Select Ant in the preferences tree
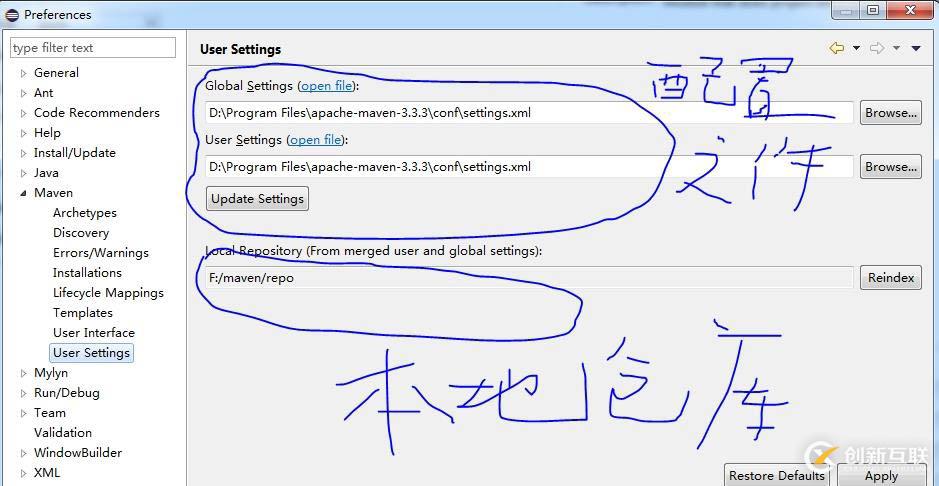 43,93
